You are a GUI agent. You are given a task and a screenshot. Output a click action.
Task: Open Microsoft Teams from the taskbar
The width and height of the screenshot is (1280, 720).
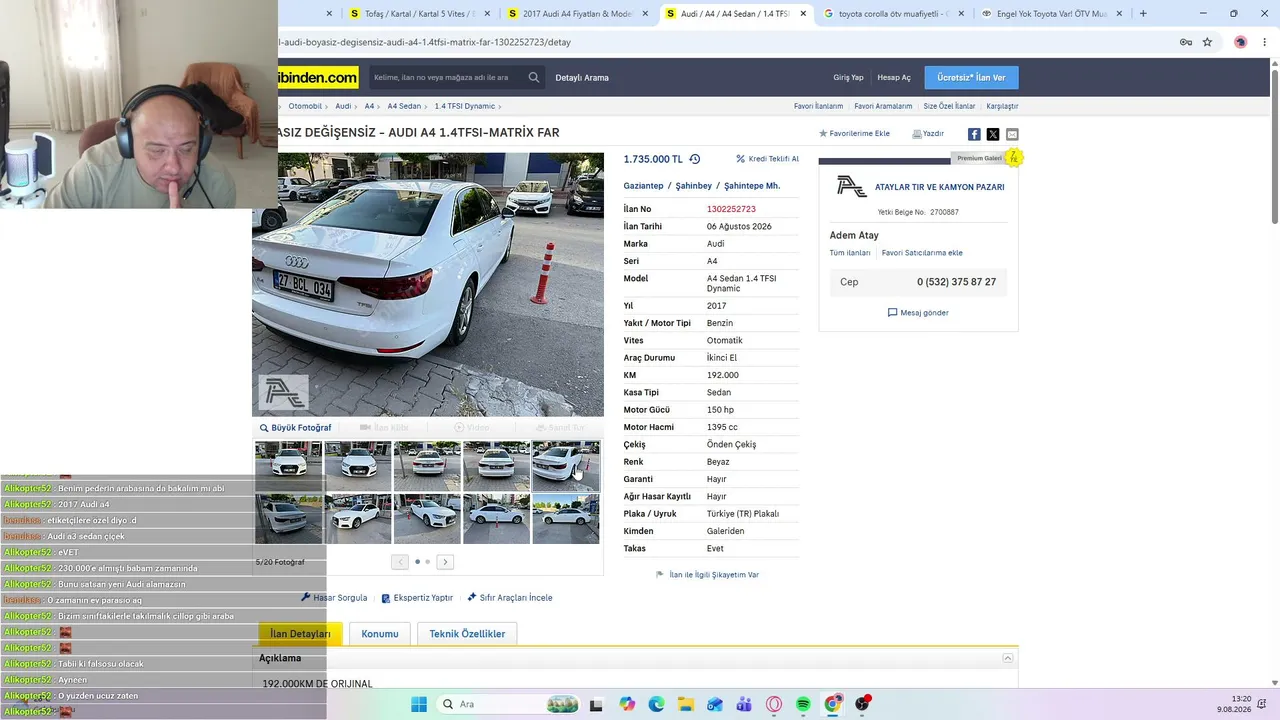744,704
